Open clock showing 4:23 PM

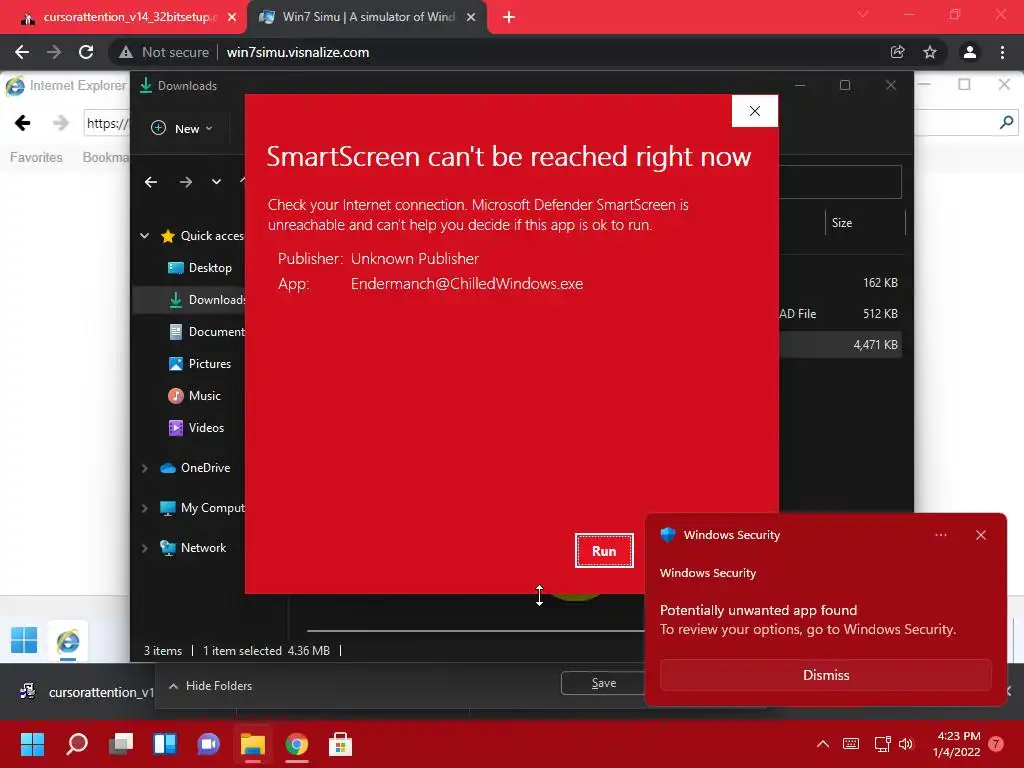click(957, 744)
